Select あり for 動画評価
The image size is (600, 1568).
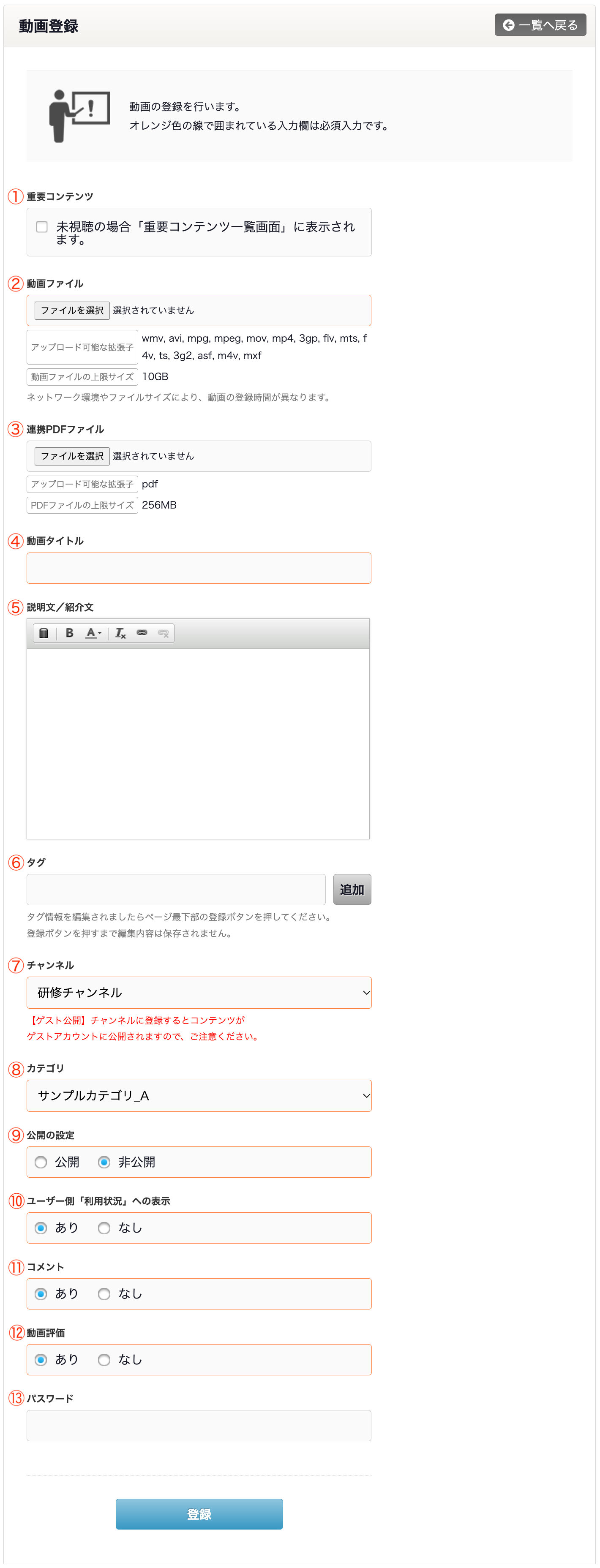coord(41,1359)
